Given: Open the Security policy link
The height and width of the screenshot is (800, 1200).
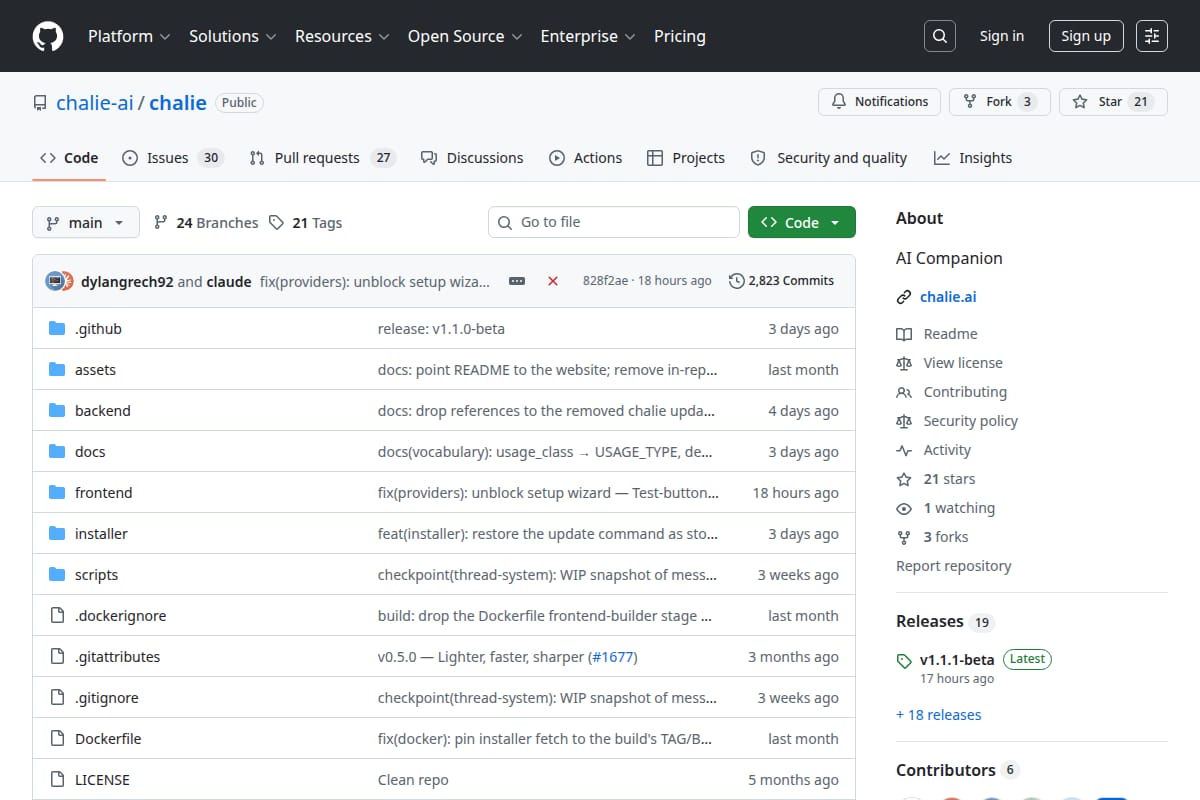Looking at the screenshot, I should click(971, 421).
